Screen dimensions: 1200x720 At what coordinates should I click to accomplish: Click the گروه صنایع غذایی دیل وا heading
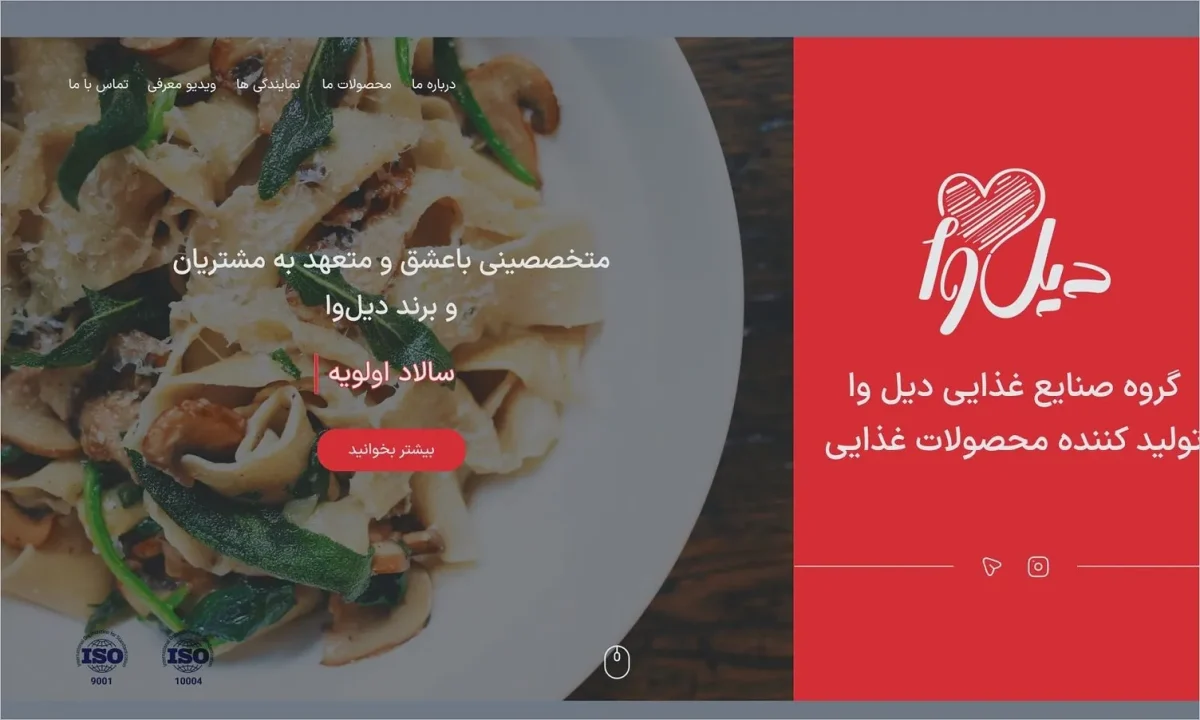[1011, 386]
